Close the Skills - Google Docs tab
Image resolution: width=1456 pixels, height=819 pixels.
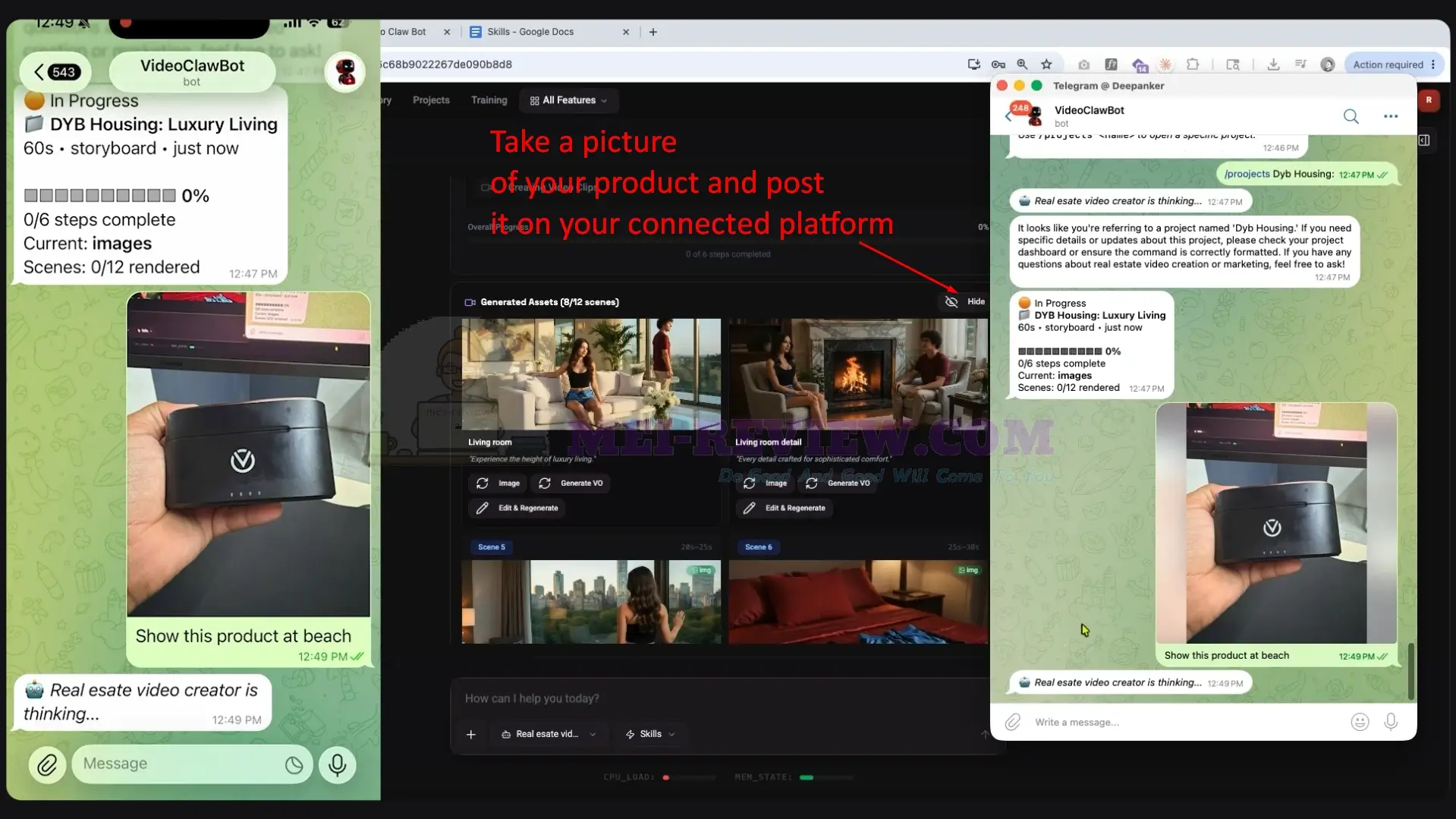(x=626, y=32)
